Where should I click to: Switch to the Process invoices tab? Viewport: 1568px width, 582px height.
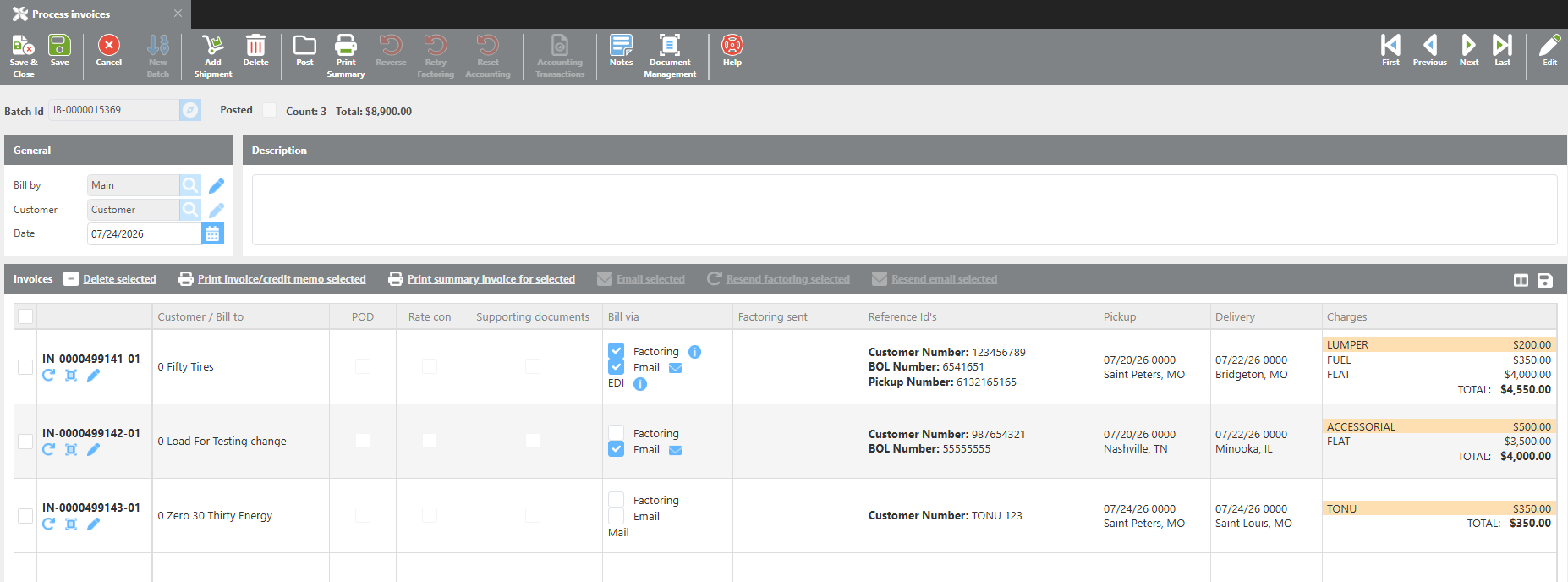tap(71, 14)
